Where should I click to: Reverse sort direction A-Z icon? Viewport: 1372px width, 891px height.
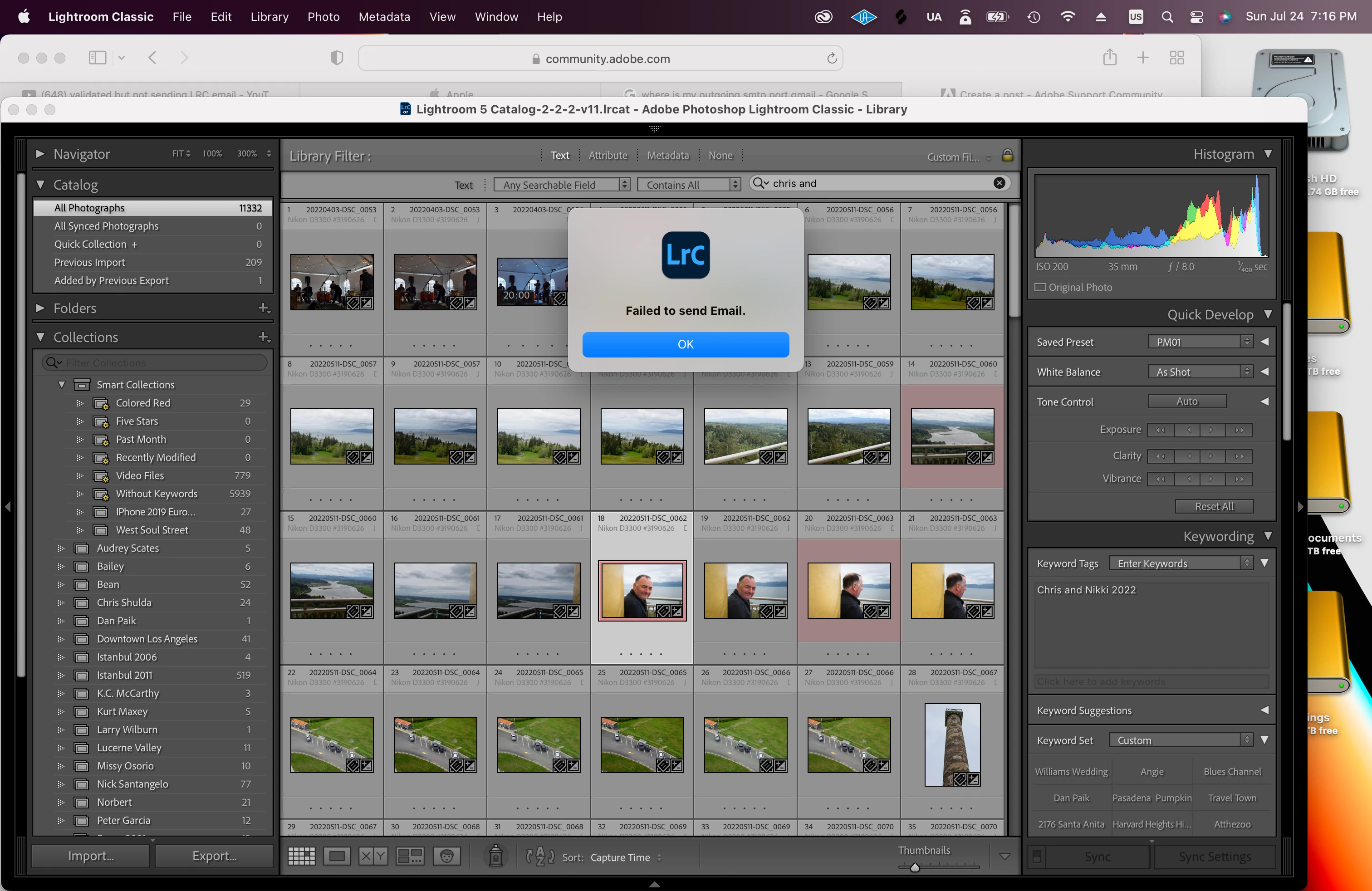tap(540, 857)
